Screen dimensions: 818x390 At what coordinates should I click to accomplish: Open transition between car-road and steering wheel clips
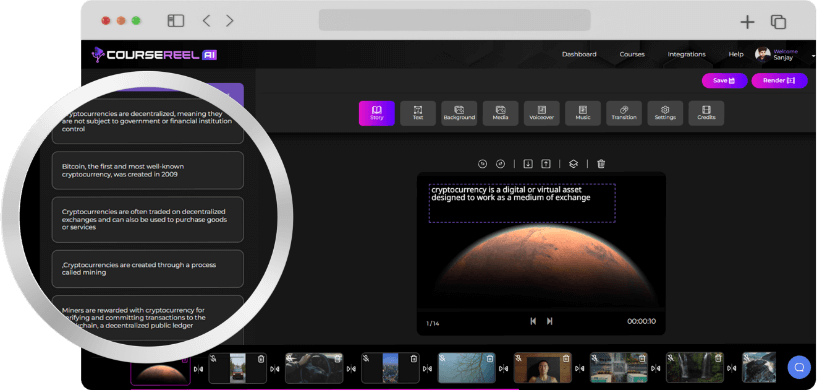pos(275,369)
